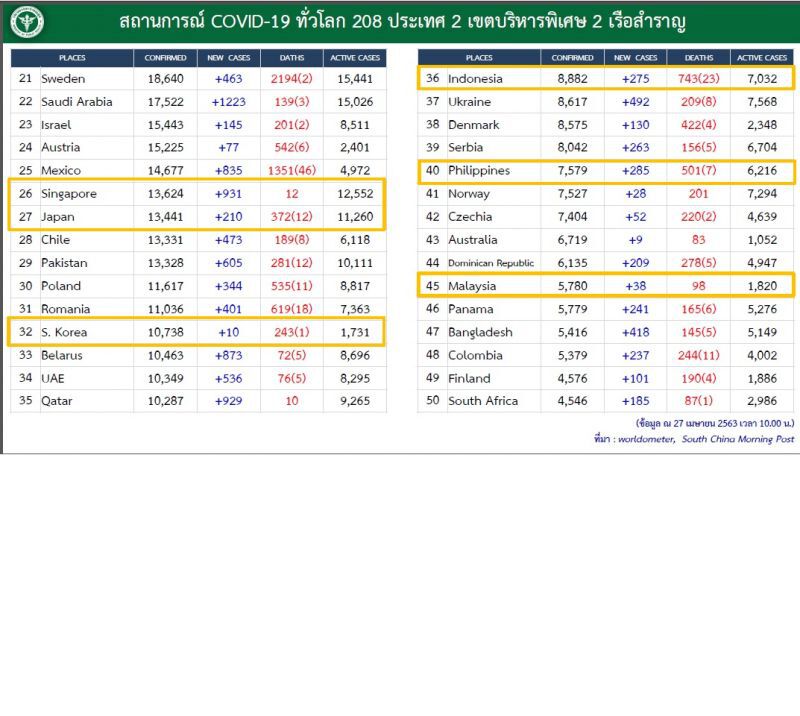800x716 pixels.
Task: Click the 'South Africa' row label
Action: (x=483, y=401)
